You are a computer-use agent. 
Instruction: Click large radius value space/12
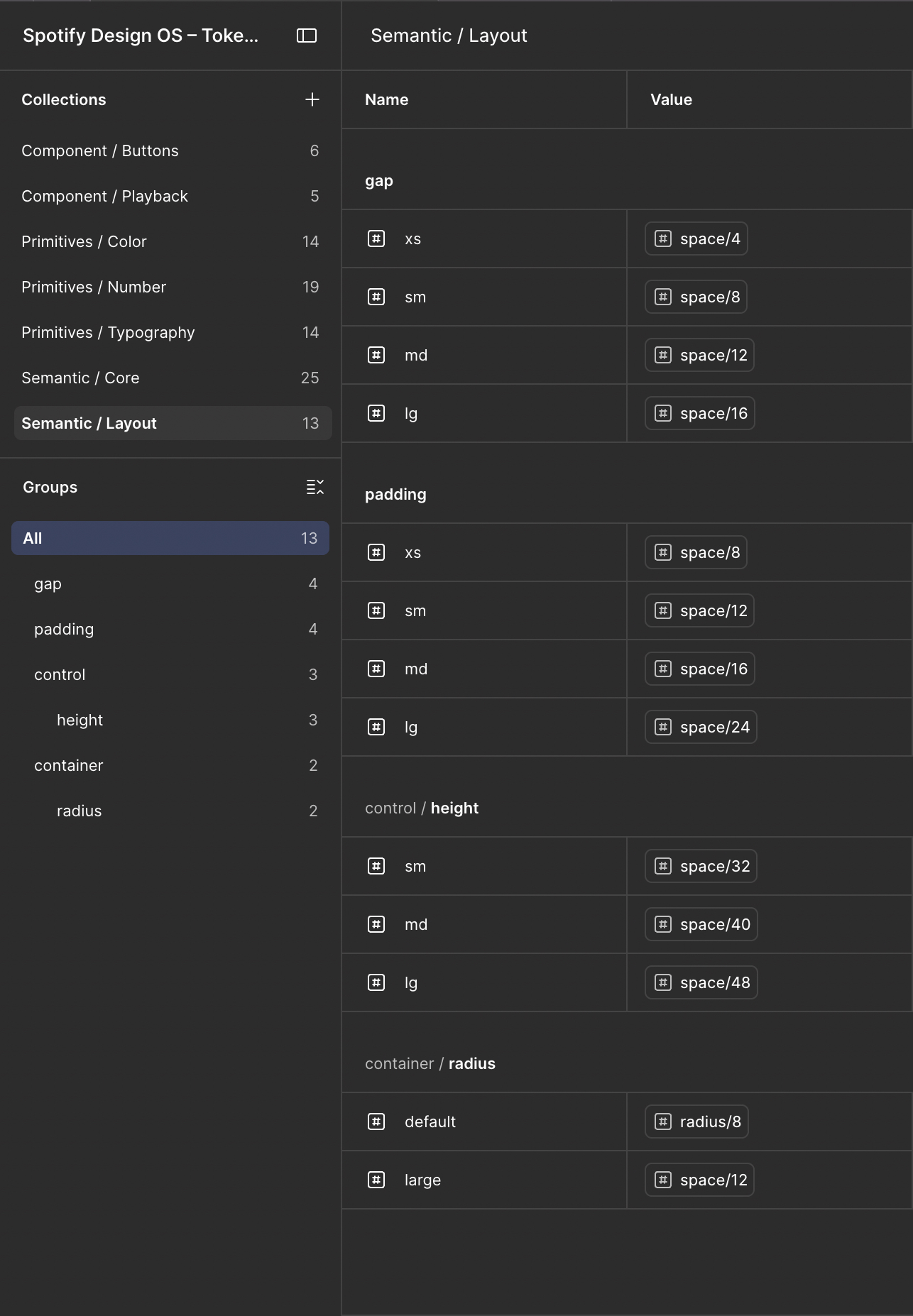click(x=700, y=1180)
